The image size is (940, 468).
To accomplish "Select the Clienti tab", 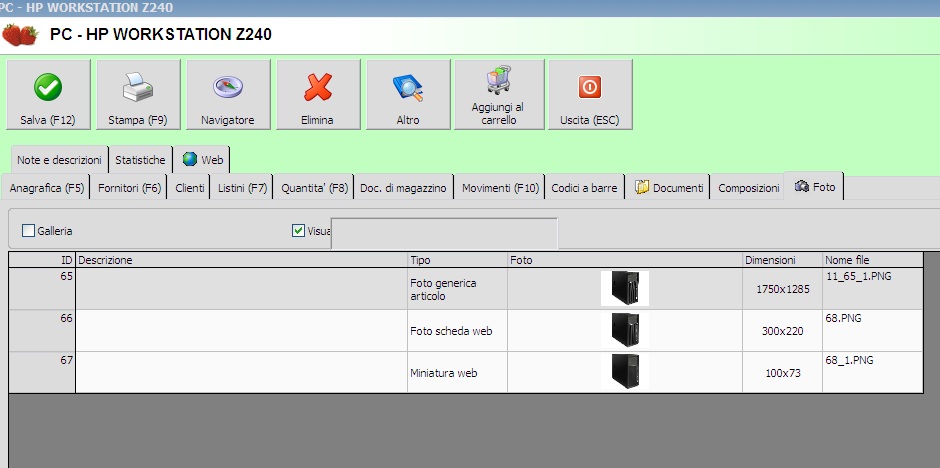I will tap(189, 188).
